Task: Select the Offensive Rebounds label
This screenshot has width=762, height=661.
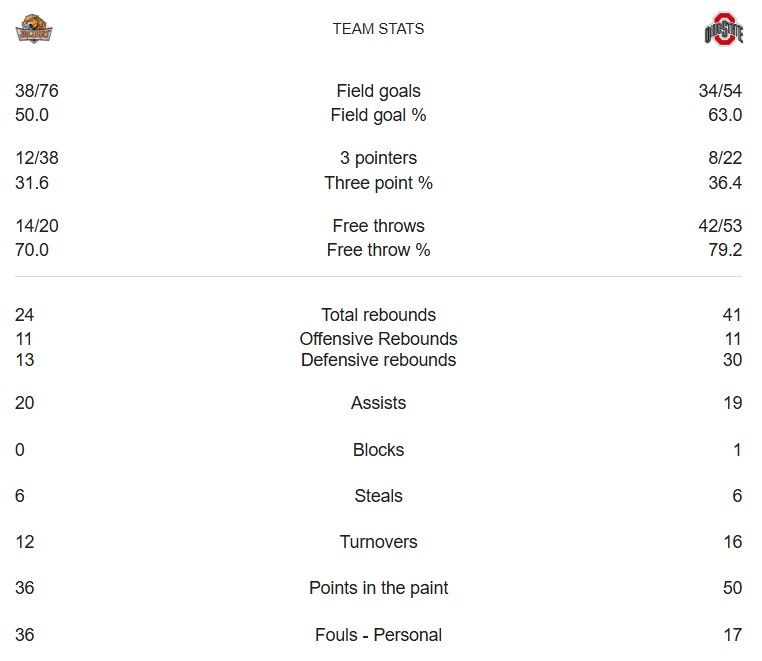Action: (x=378, y=339)
